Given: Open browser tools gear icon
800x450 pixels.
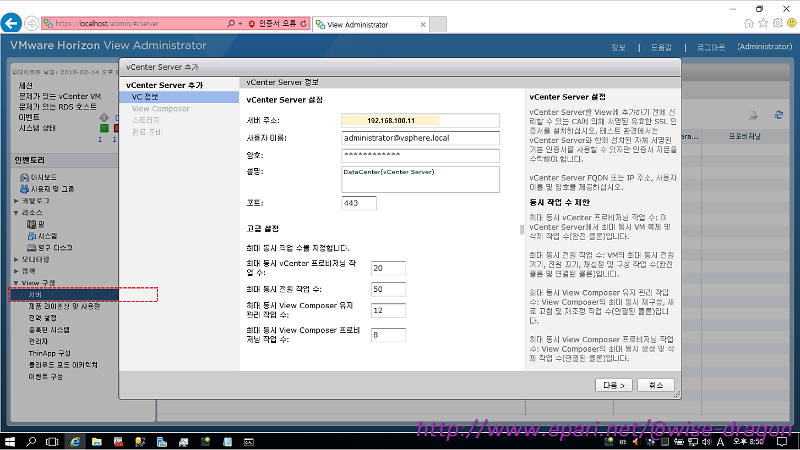Looking at the screenshot, I should pyautogui.click(x=777, y=23).
